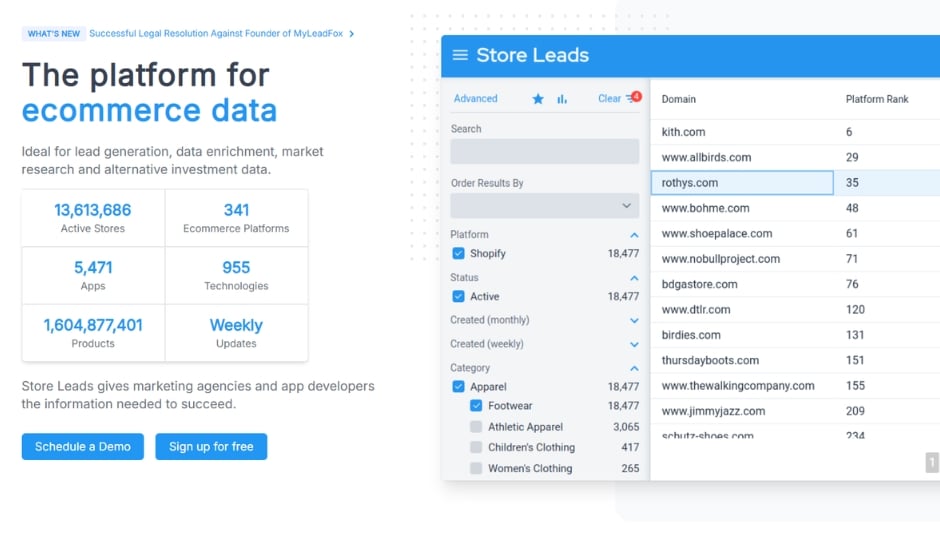Click the 13,613,686 Active Stores stat
This screenshot has height=540, width=940.
(93, 218)
